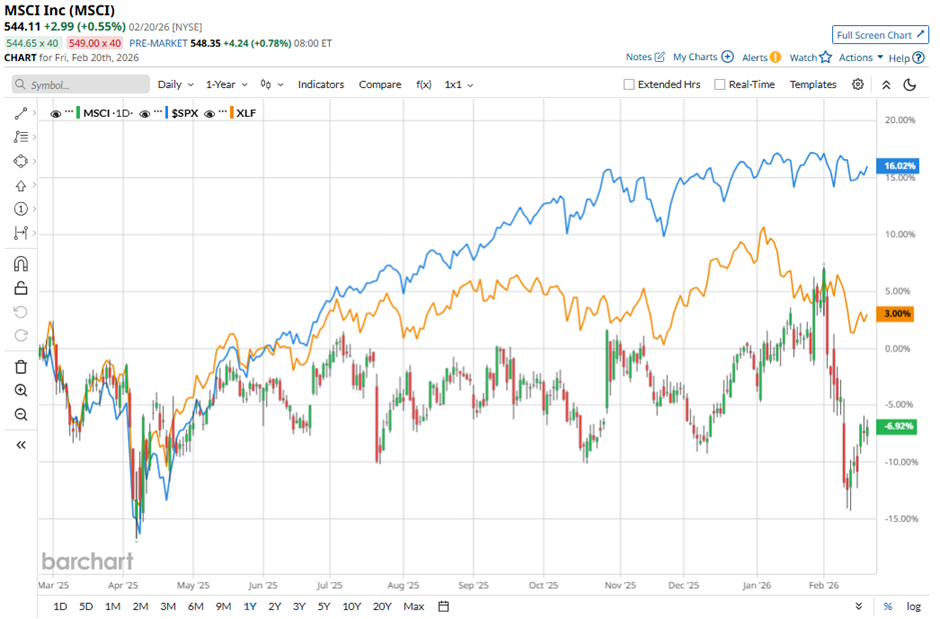Viewport: 940px width, 619px height.
Task: Expand the bottom panel double-chevron
Action: pyautogui.click(x=858, y=606)
